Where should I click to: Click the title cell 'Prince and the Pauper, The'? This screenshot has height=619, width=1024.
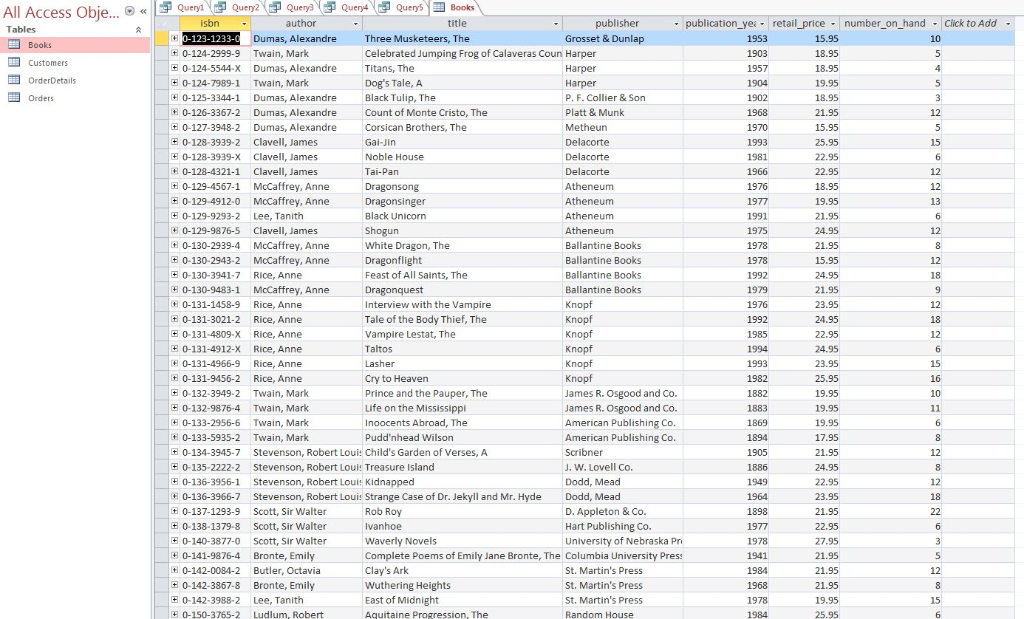461,393
